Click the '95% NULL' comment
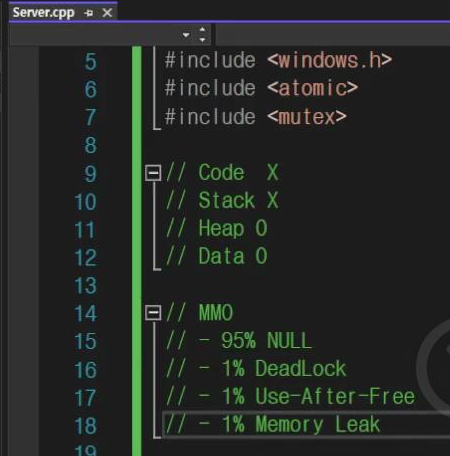The height and width of the screenshot is (456, 450). coord(266,341)
